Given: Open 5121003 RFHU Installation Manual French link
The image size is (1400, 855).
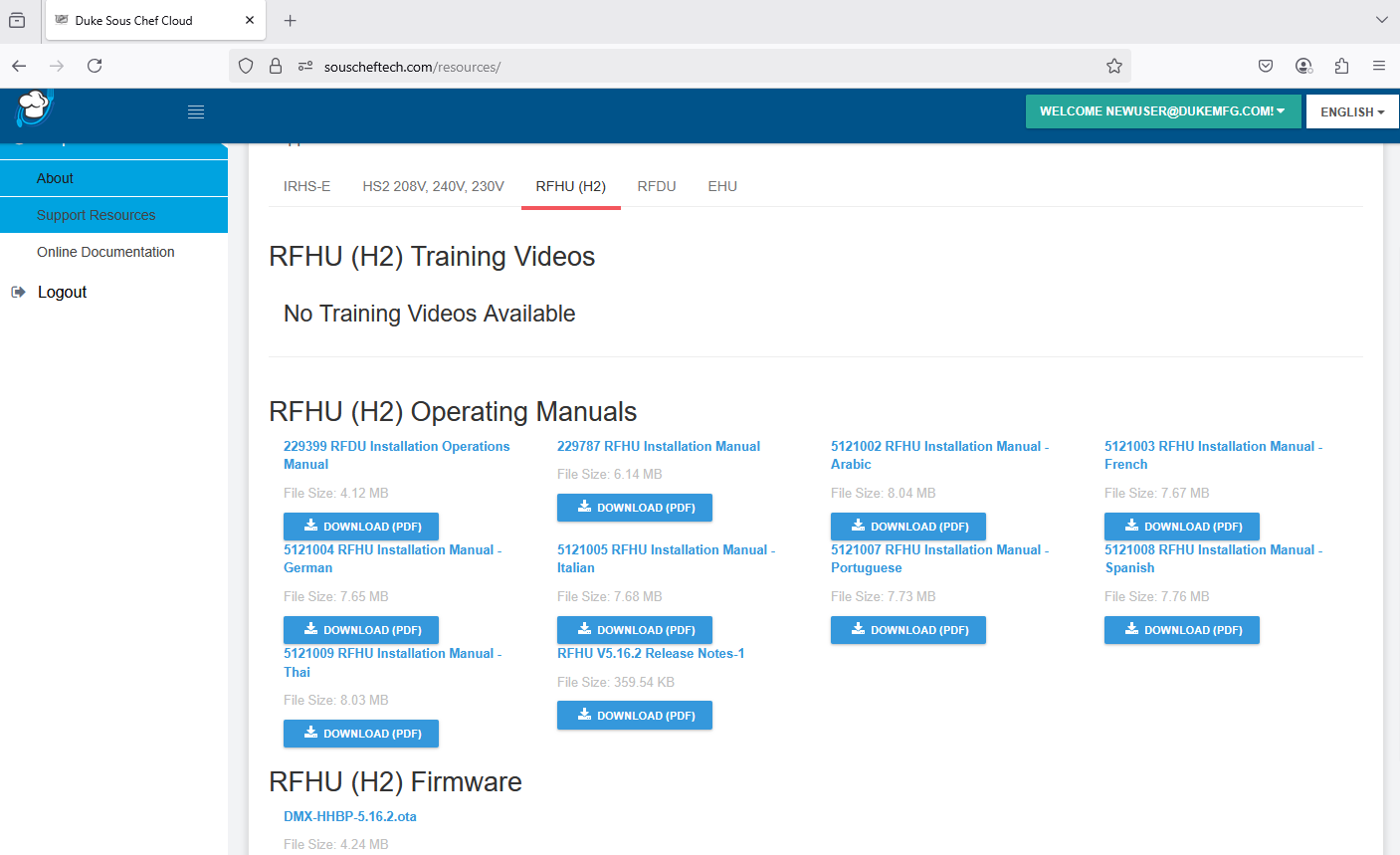Looking at the screenshot, I should [1213, 455].
